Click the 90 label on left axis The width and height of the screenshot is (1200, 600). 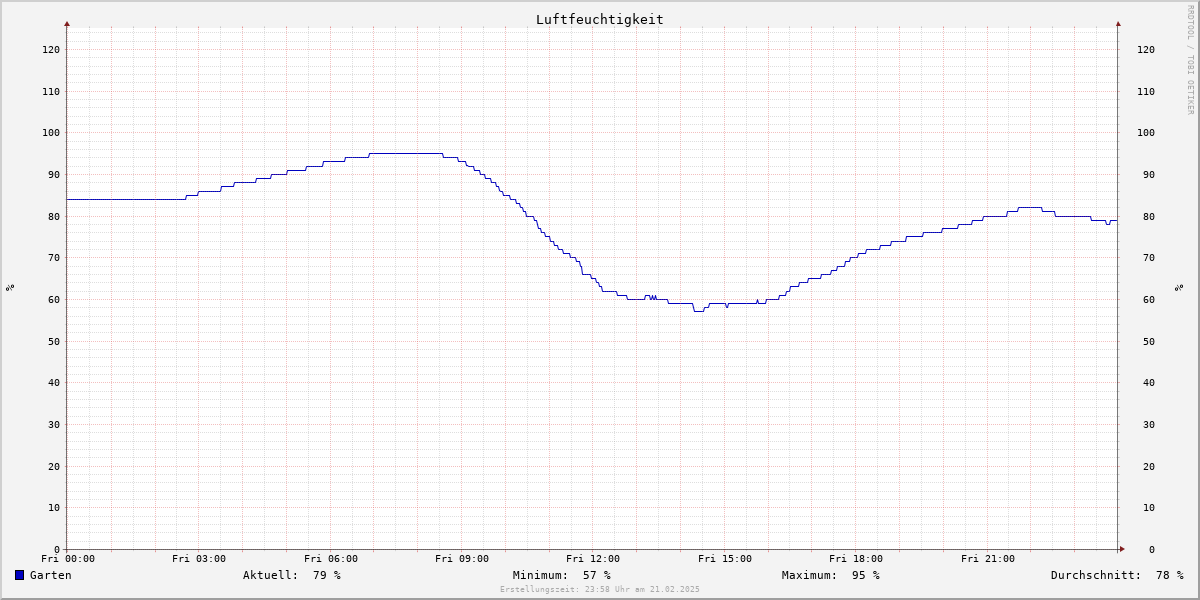(54, 174)
